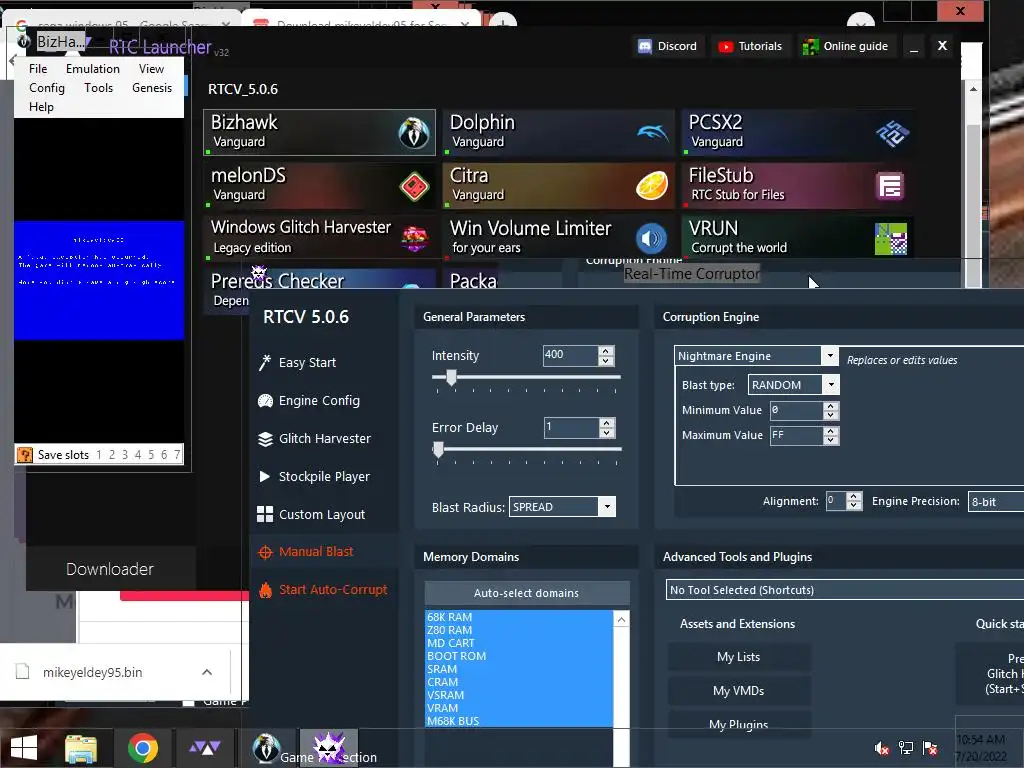This screenshot has width=1024, height=768.
Task: Select BizHawk save slot 7
Action: click(177, 455)
